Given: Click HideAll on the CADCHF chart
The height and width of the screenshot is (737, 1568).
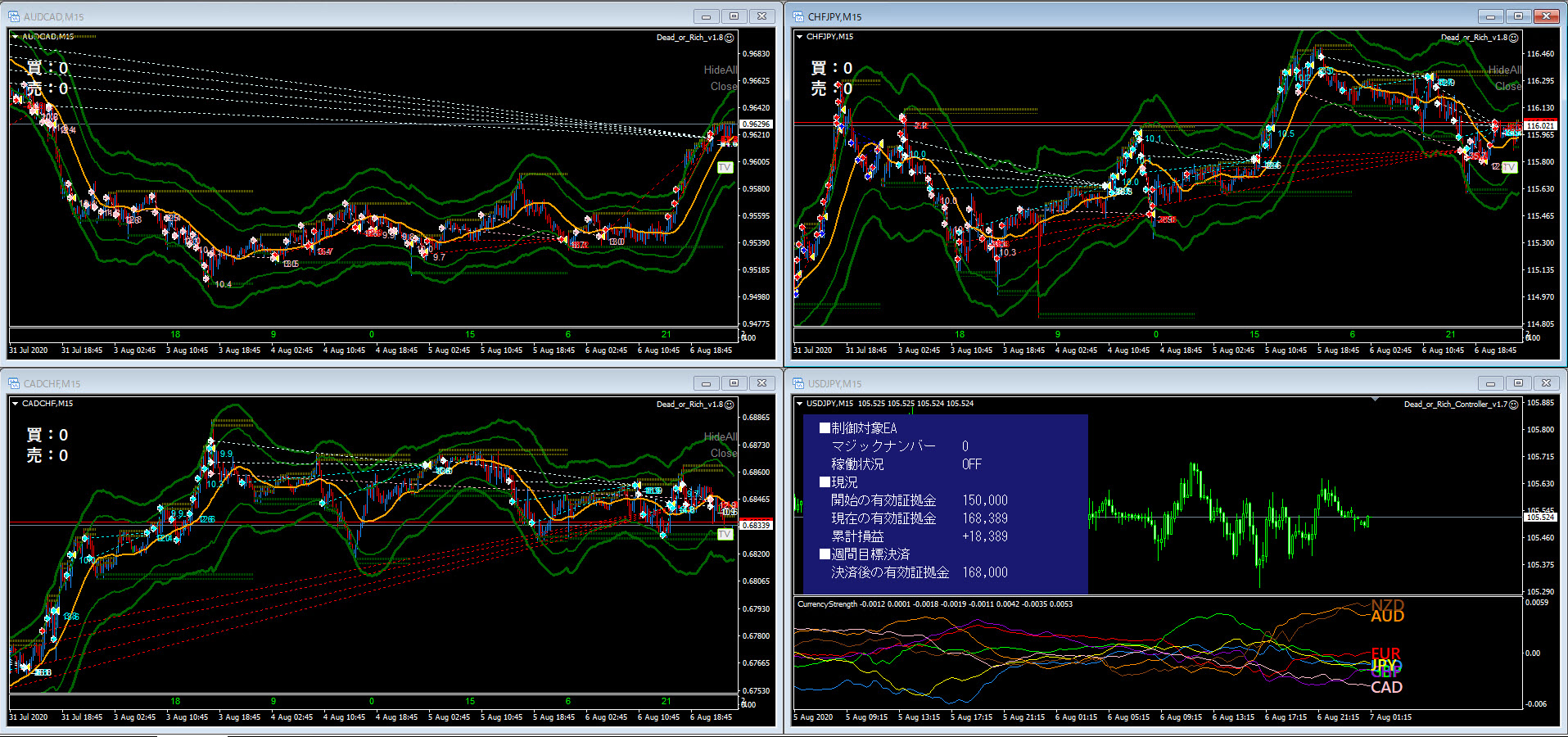Looking at the screenshot, I should (x=720, y=437).
